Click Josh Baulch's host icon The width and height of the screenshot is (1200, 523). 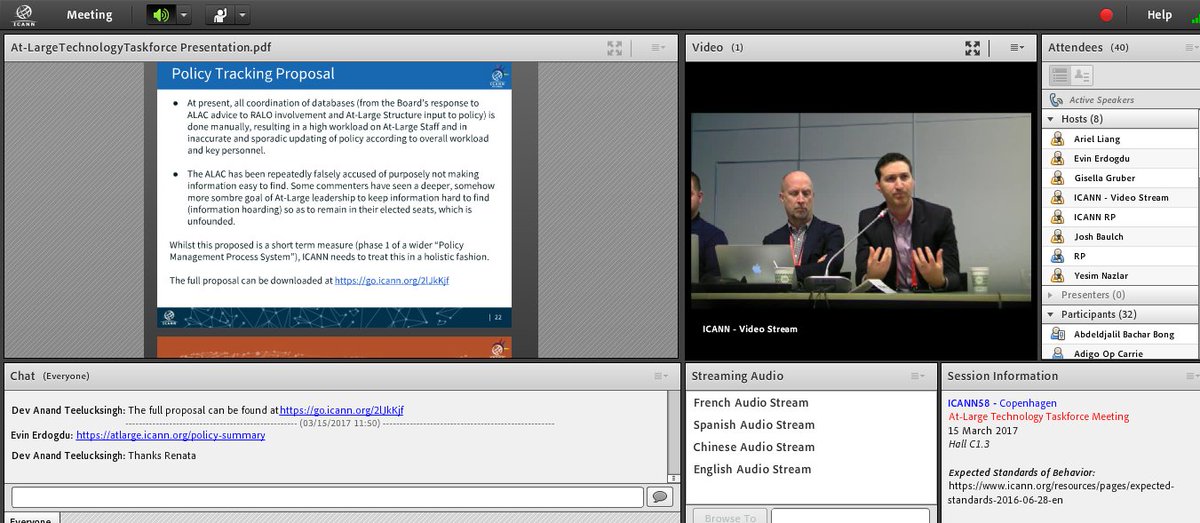(x=1057, y=237)
